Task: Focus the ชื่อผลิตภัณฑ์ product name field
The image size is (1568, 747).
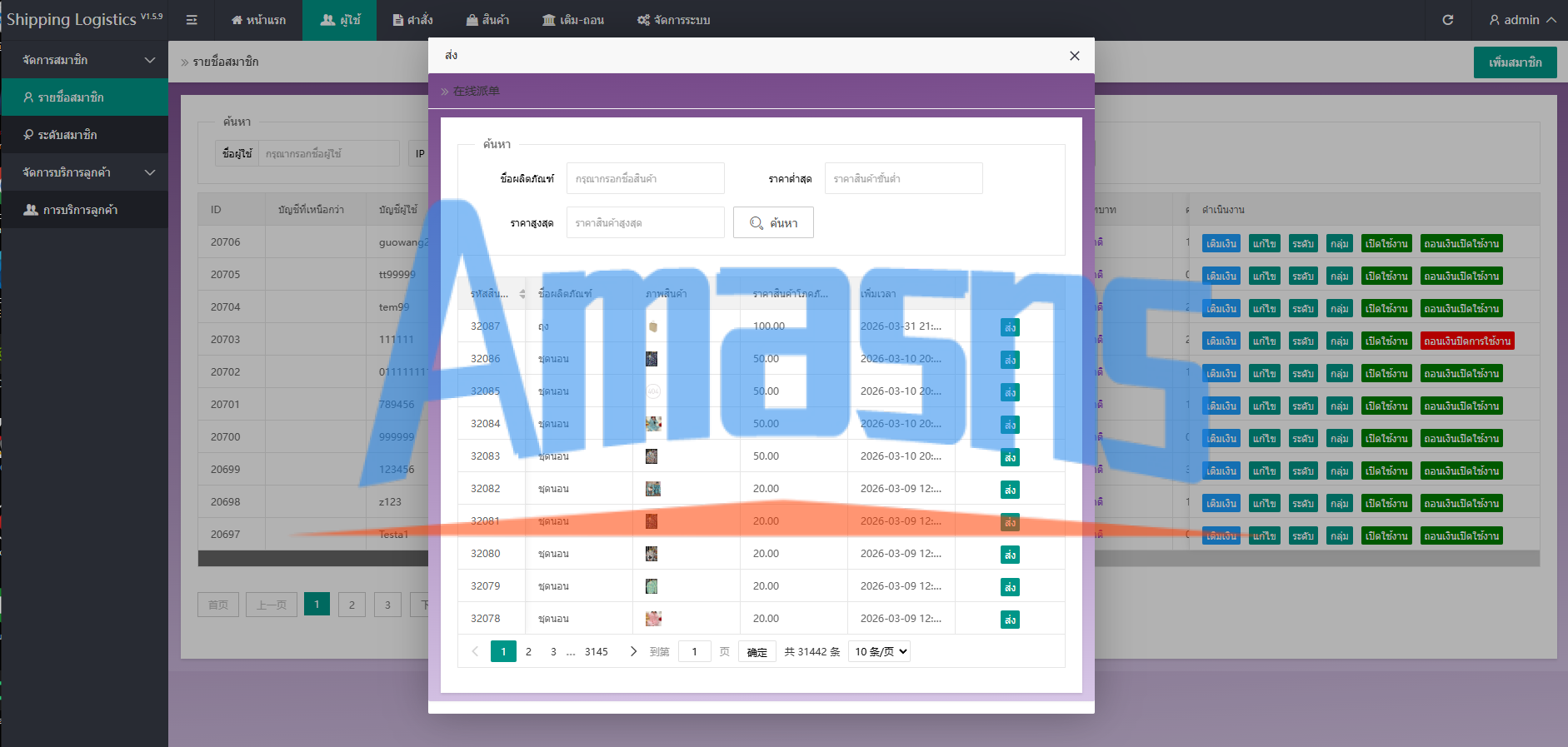Action: 645,178
